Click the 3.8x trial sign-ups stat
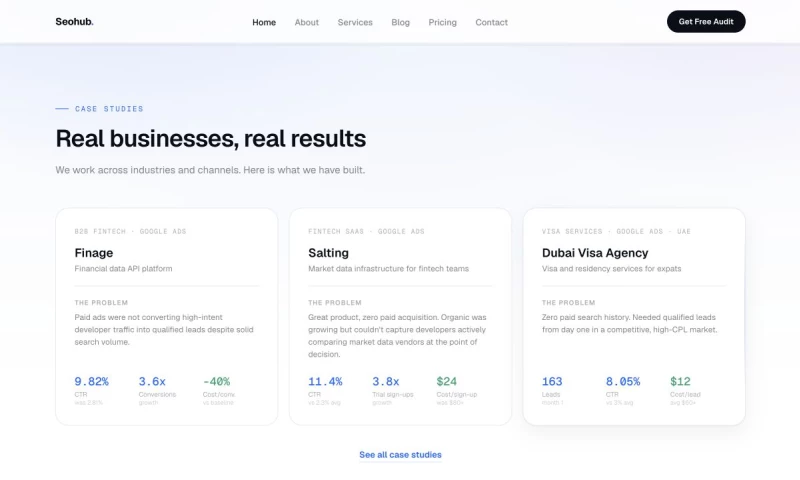Screen dimensions: 800x480 coord(386,382)
